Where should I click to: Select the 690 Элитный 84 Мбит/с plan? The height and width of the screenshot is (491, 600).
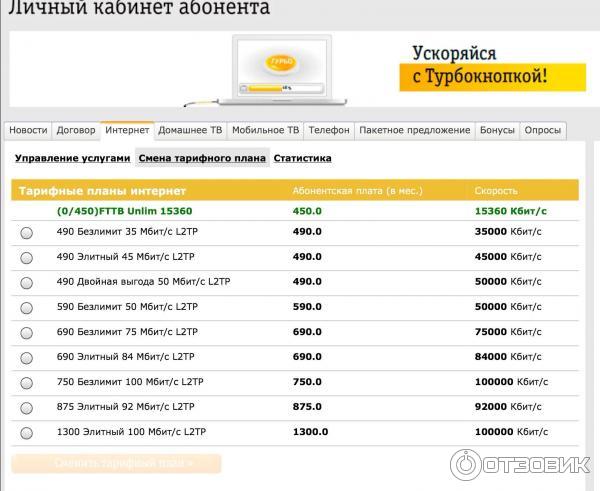(27, 358)
